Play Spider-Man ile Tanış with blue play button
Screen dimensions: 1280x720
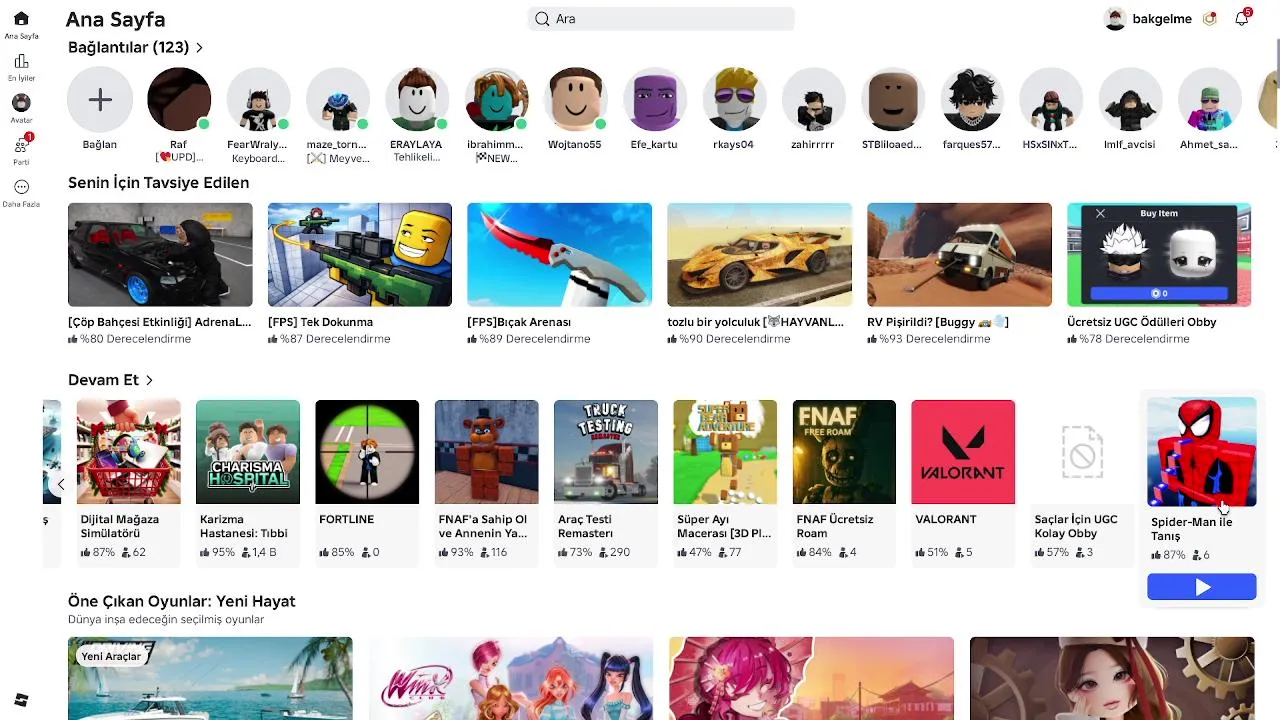tap(1201, 587)
